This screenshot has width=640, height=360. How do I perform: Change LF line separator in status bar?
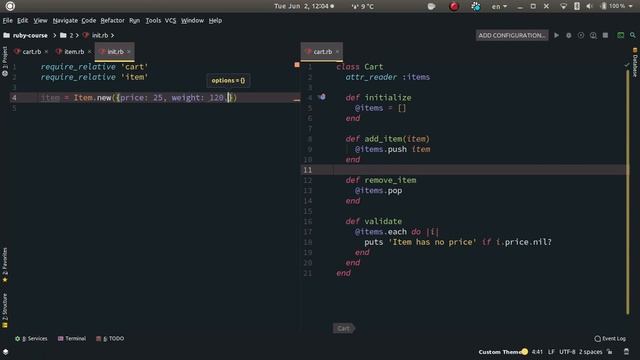coord(551,351)
